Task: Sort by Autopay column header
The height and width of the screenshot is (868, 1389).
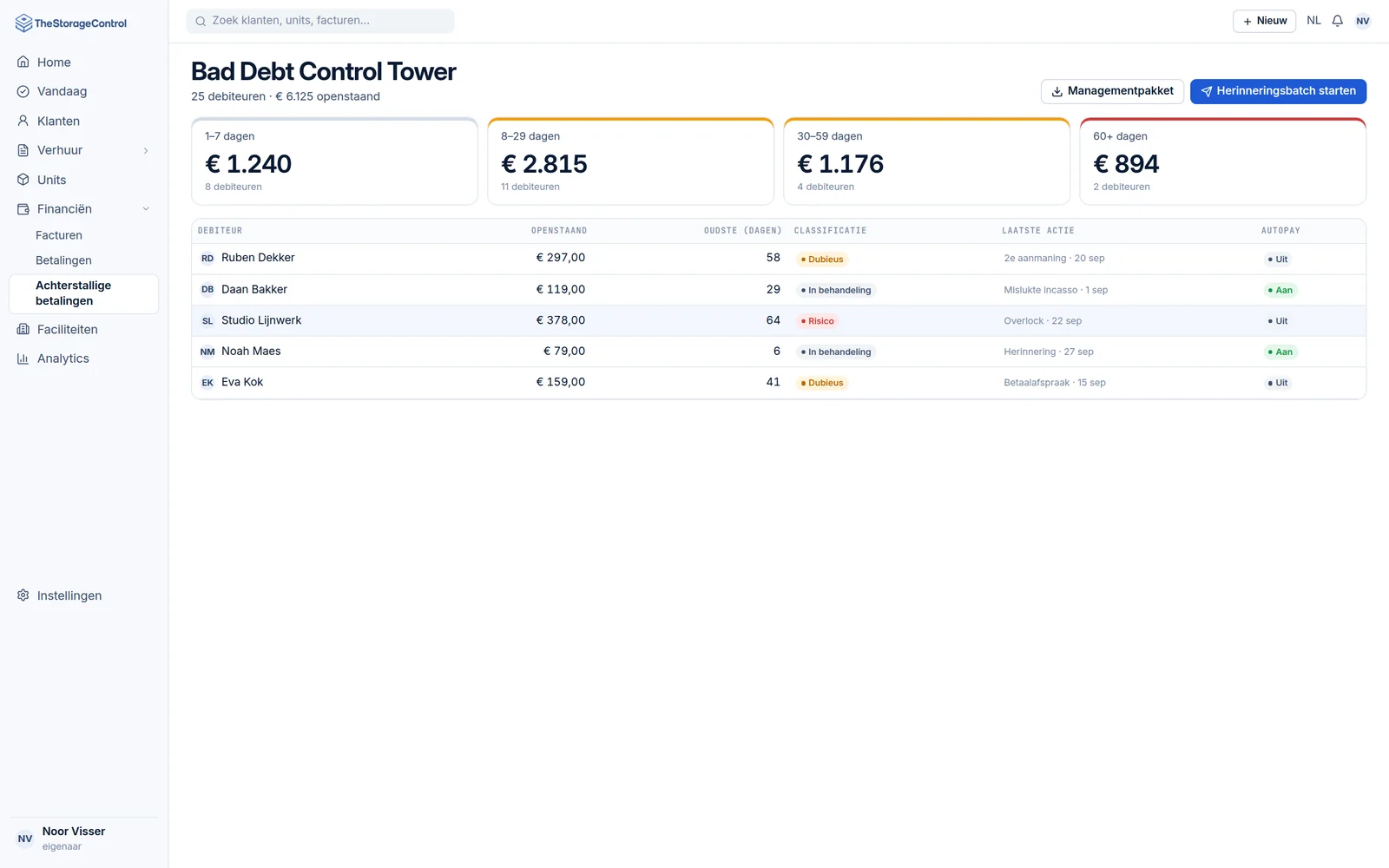Action: click(1280, 231)
